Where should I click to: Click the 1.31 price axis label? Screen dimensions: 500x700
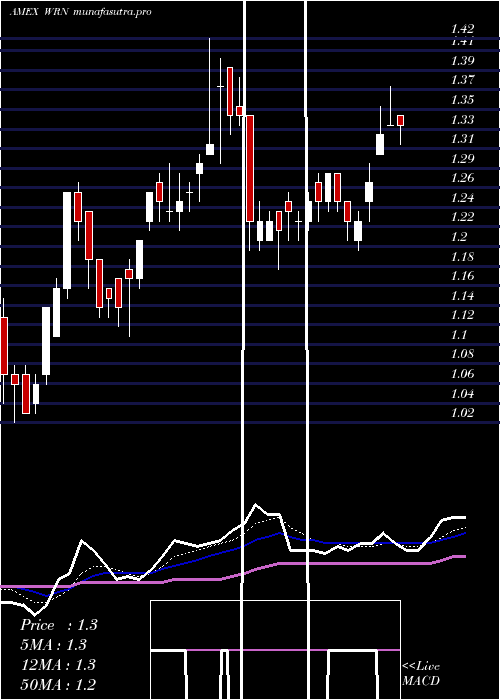click(462, 139)
